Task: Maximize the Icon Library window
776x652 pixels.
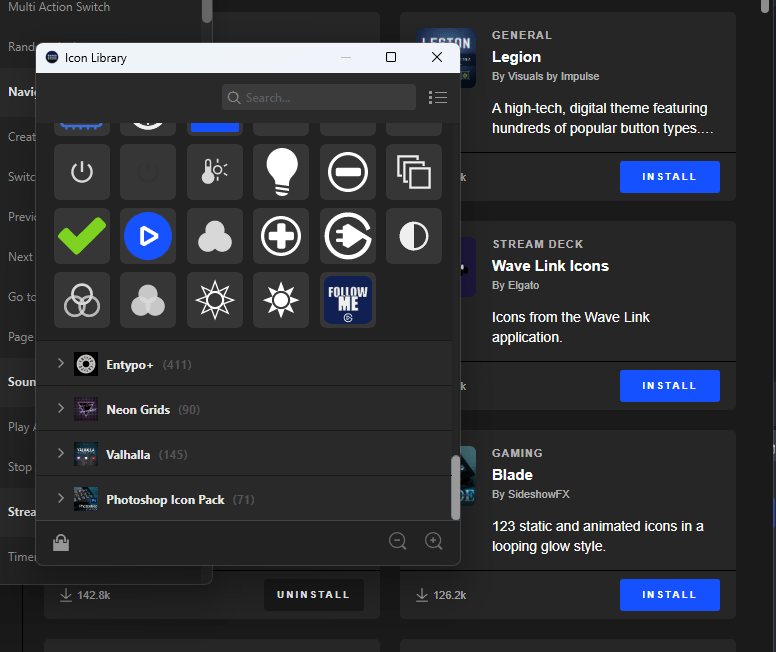Action: coord(390,57)
